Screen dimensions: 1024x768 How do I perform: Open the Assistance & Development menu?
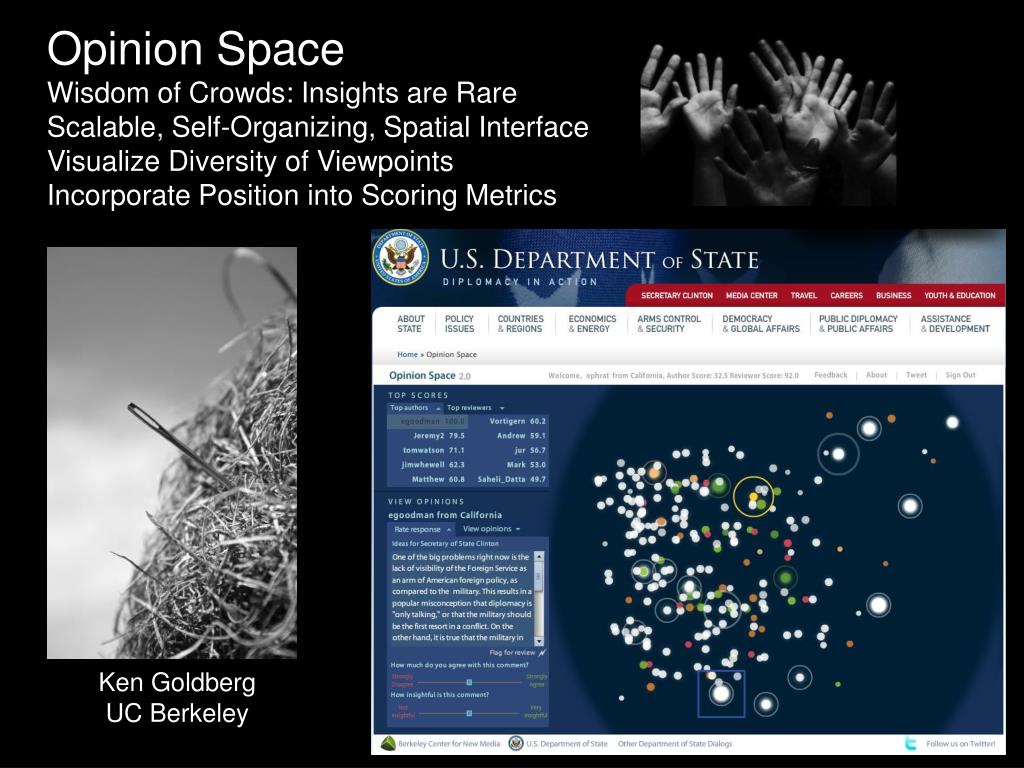[x=955, y=324]
